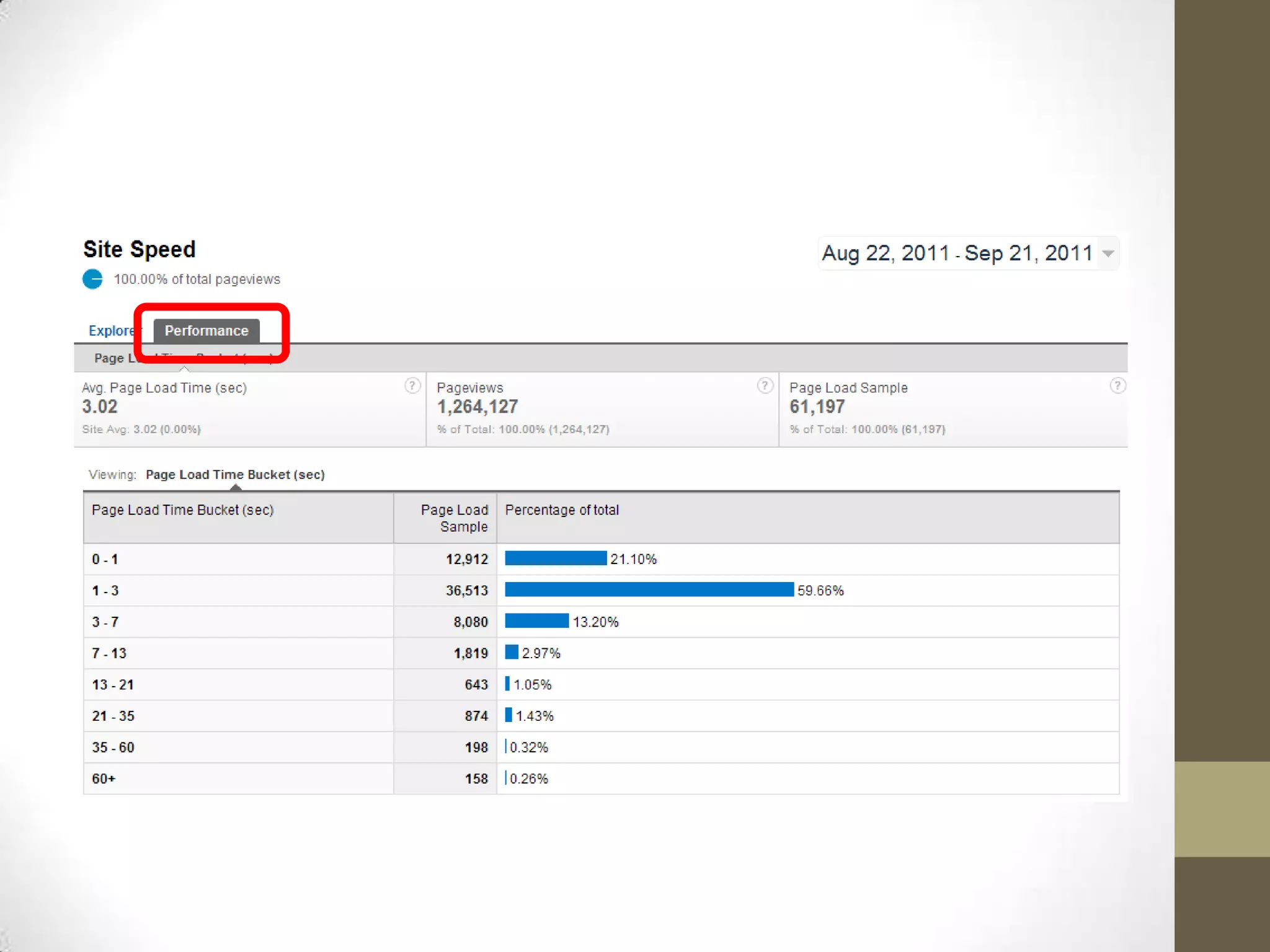Screen dimensions: 1270x952
Task: Click the Aug 22 - Sep 21, 2011 date range
Action: click(956, 253)
